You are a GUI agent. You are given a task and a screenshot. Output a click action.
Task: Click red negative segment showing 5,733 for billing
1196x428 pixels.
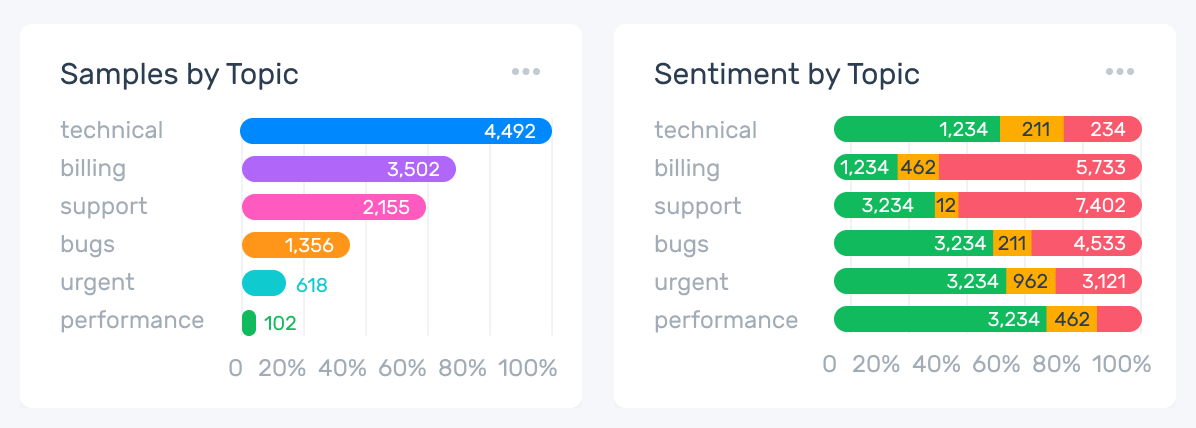pyautogui.click(x=1040, y=168)
